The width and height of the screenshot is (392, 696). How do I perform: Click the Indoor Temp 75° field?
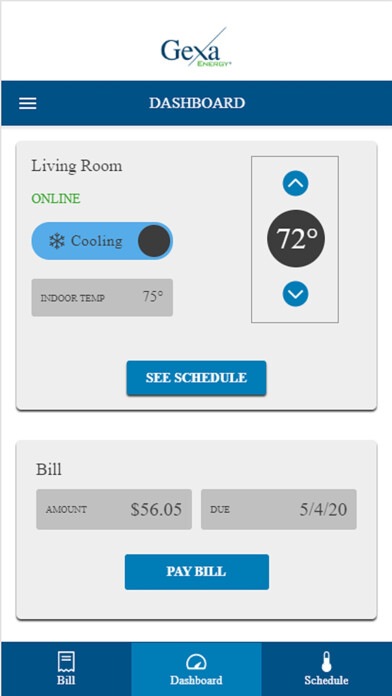pos(102,297)
